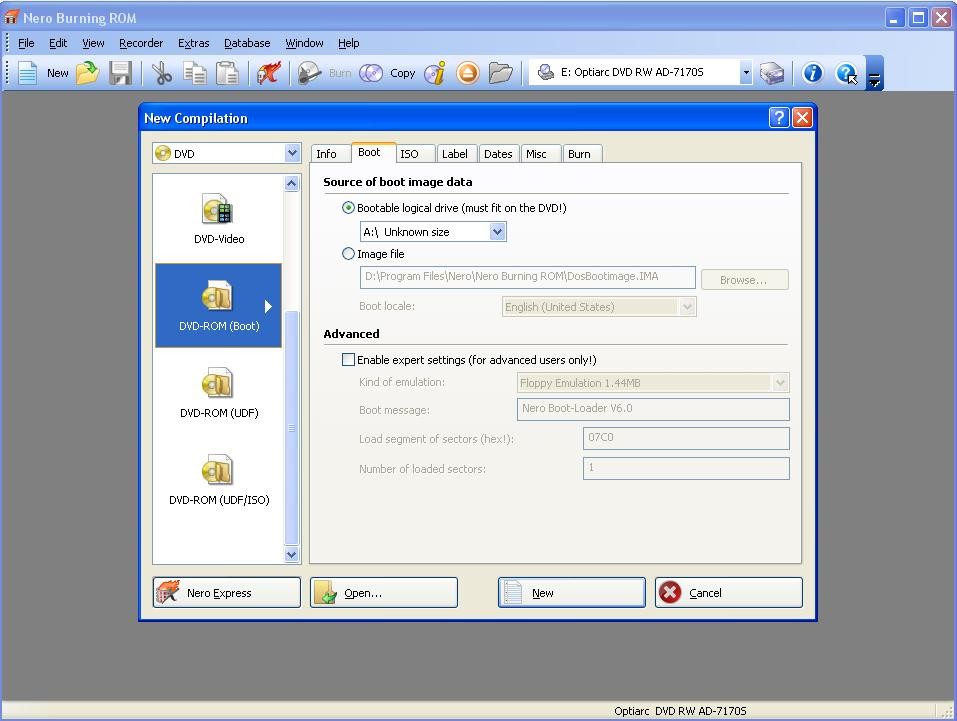This screenshot has height=721, width=957.
Task: Click the Boot message text field
Action: tap(653, 409)
